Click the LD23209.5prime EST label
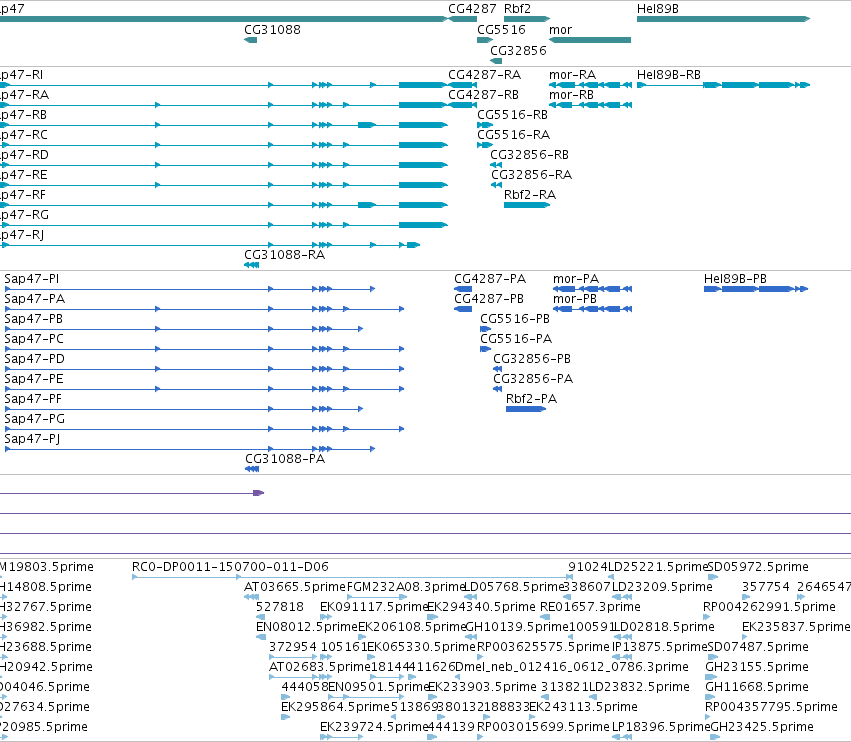 (x=662, y=587)
